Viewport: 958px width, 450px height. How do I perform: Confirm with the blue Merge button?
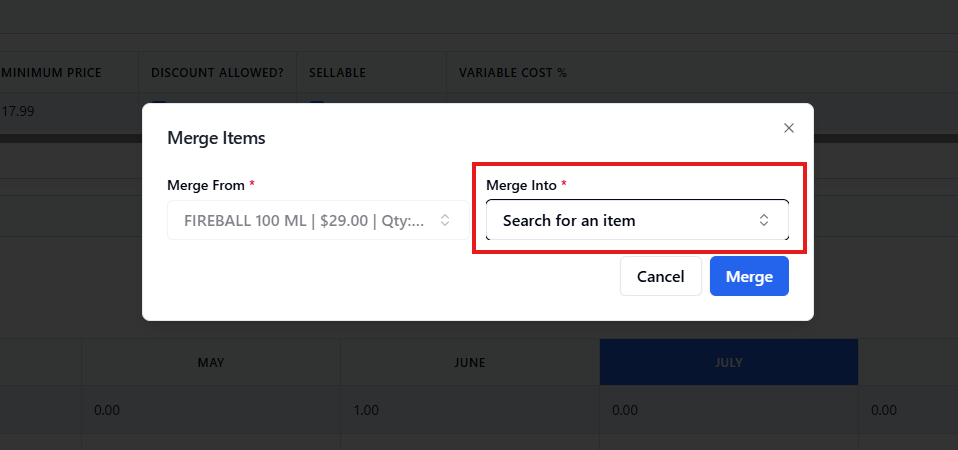point(749,277)
